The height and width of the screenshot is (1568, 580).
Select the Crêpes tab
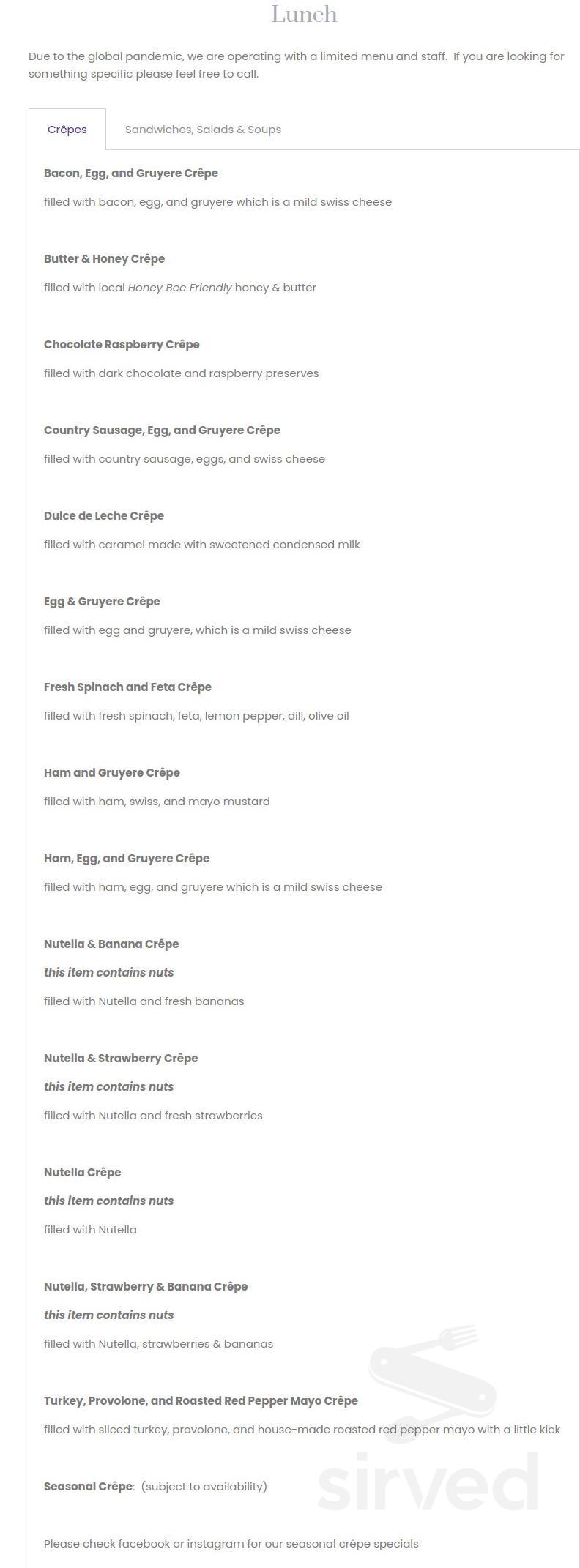[x=67, y=130]
